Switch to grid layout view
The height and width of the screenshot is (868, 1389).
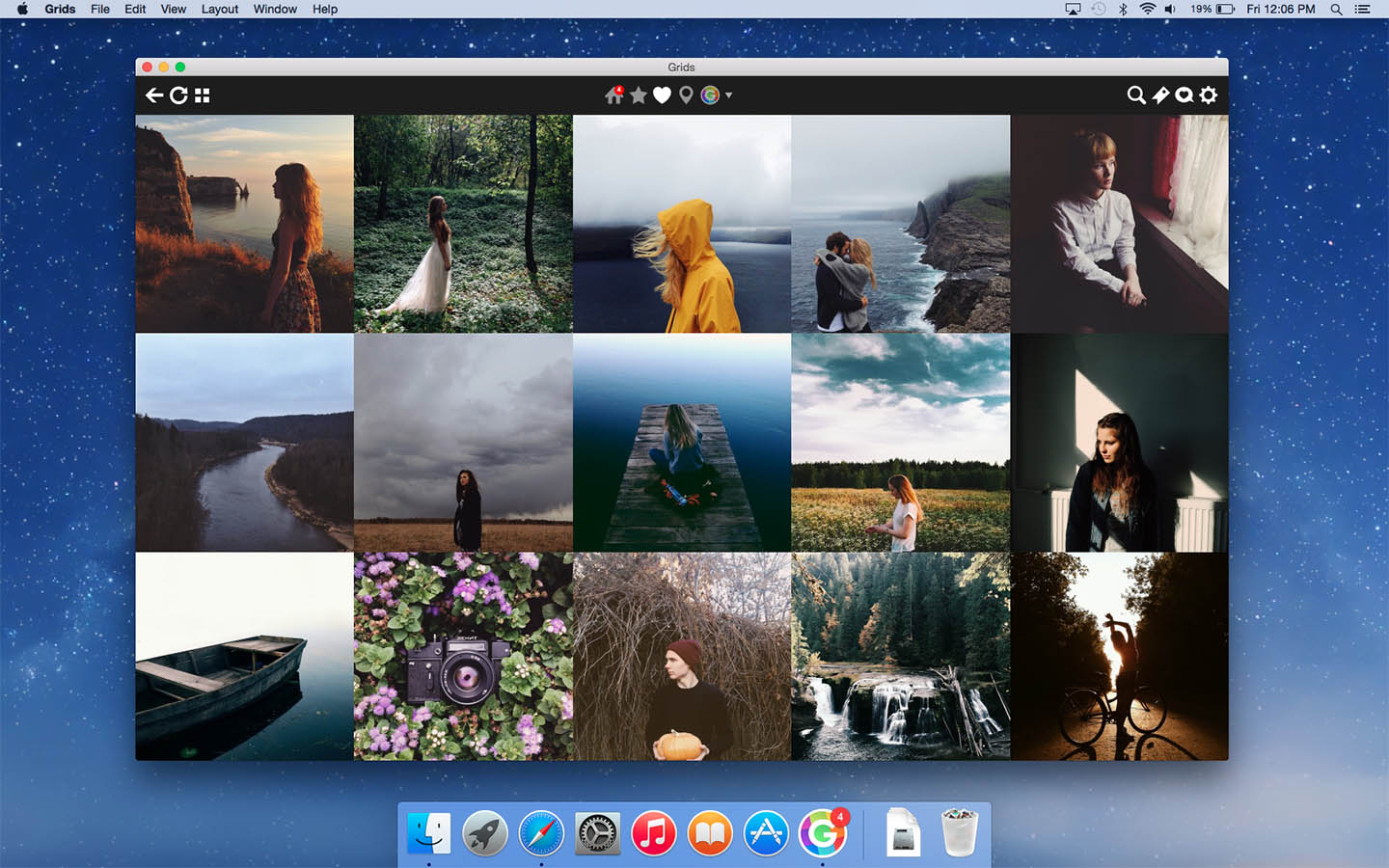pyautogui.click(x=201, y=95)
